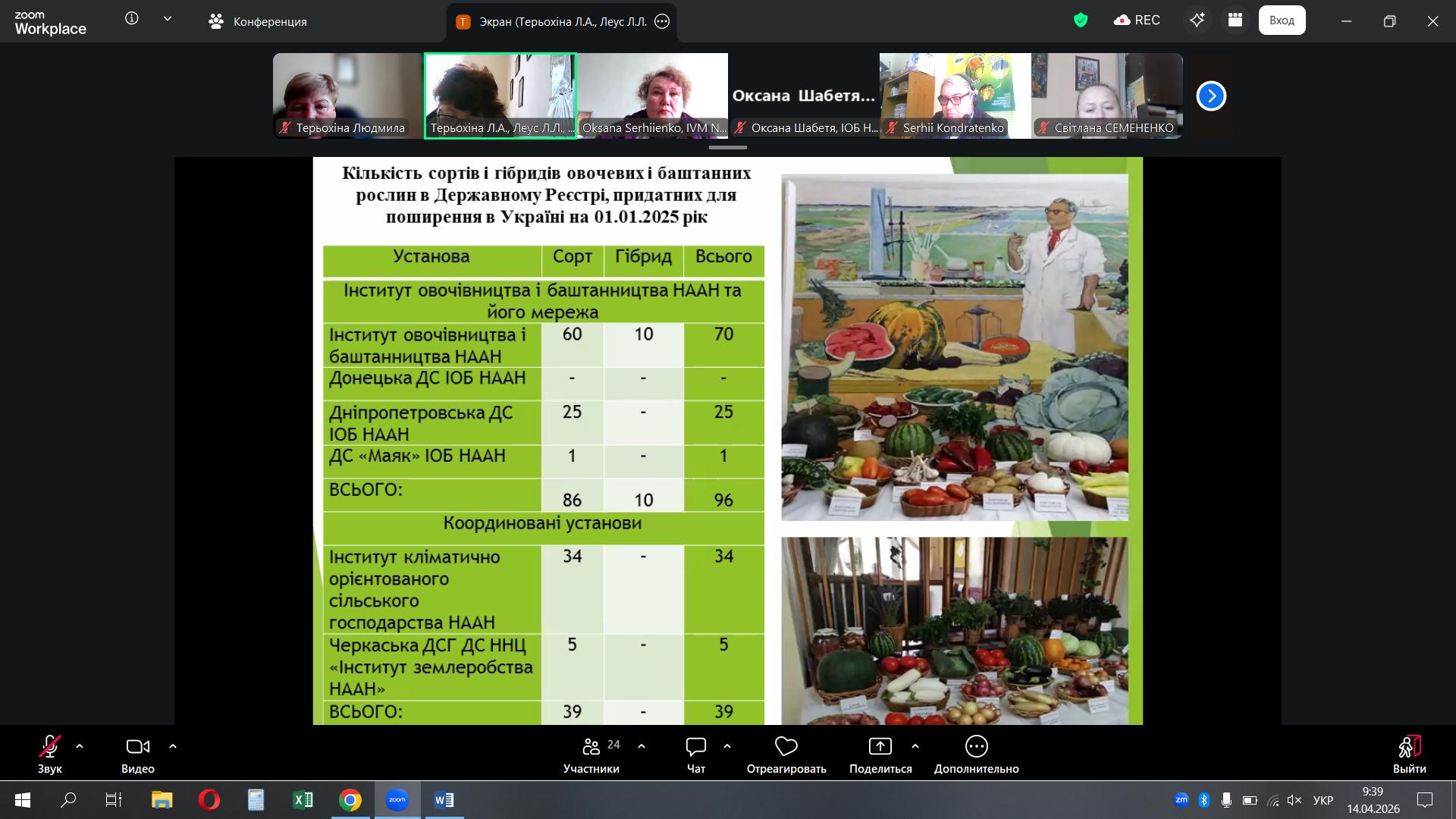Click the Отреагировать heart icon
The image size is (1456, 819).
coord(786,747)
